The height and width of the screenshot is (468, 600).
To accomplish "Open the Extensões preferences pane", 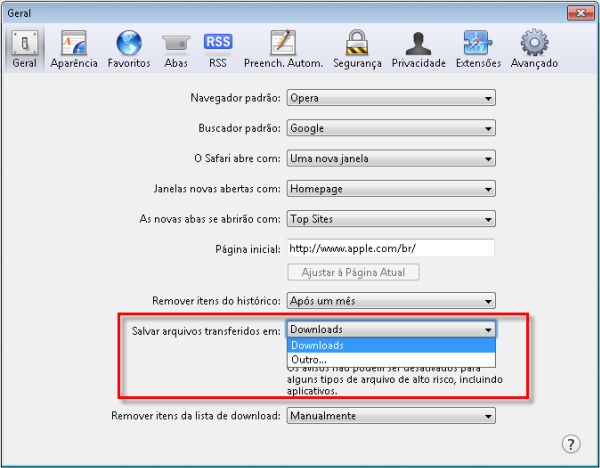I will point(476,49).
